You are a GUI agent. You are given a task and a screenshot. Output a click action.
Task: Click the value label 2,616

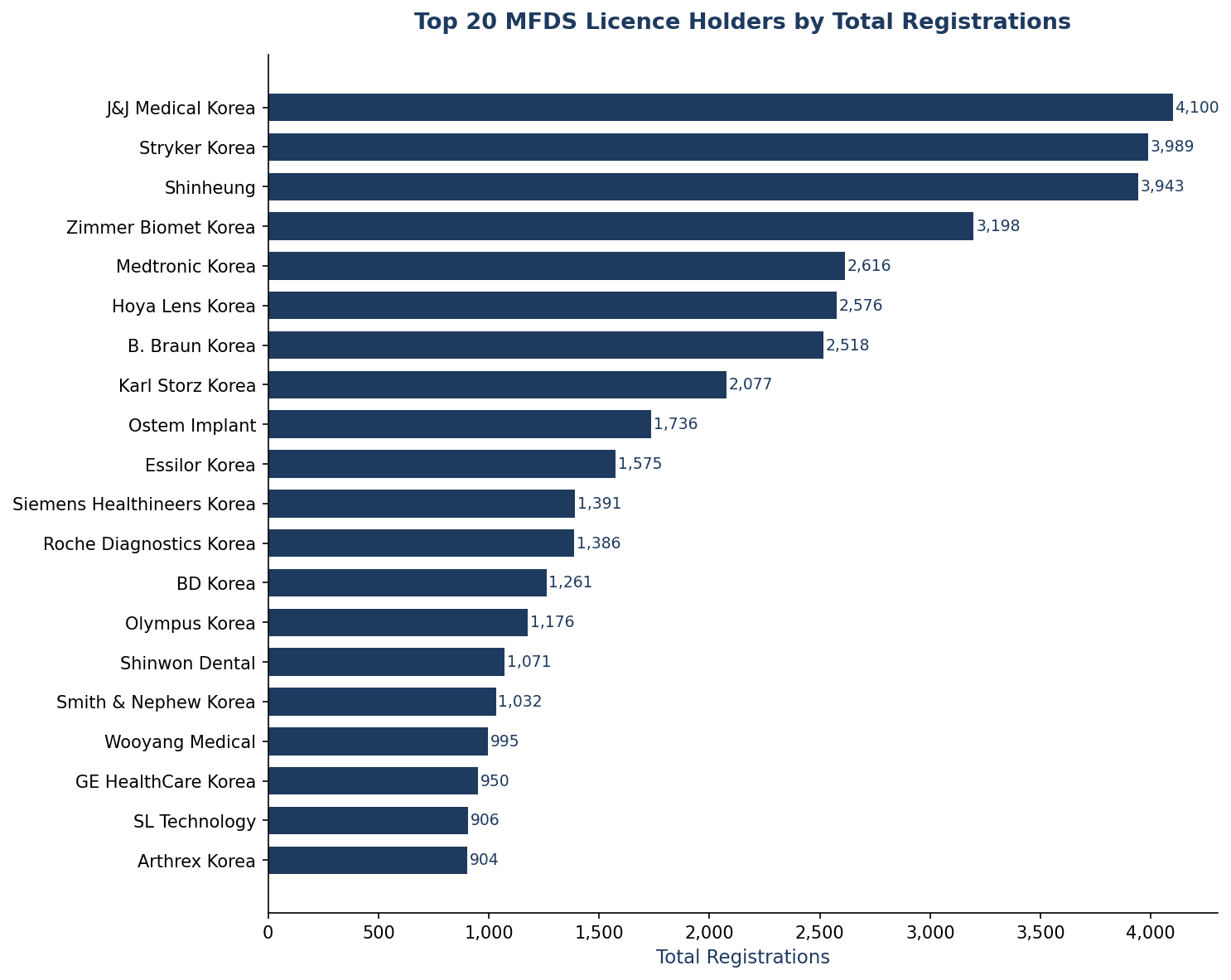869,266
